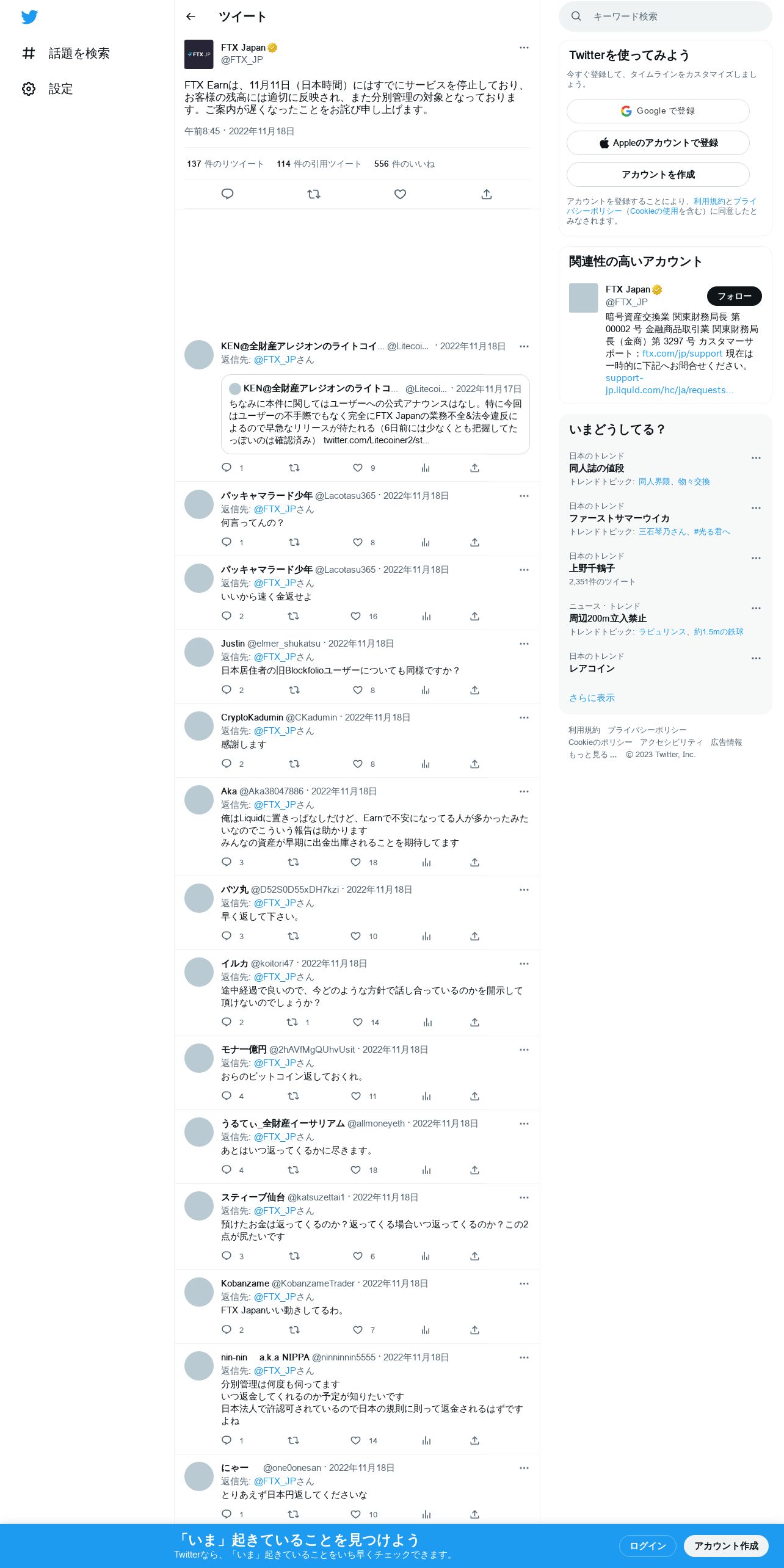The width and height of the screenshot is (784, 1568).
Task: Like the FTX Japan main tweet
Action: pos(401,194)
